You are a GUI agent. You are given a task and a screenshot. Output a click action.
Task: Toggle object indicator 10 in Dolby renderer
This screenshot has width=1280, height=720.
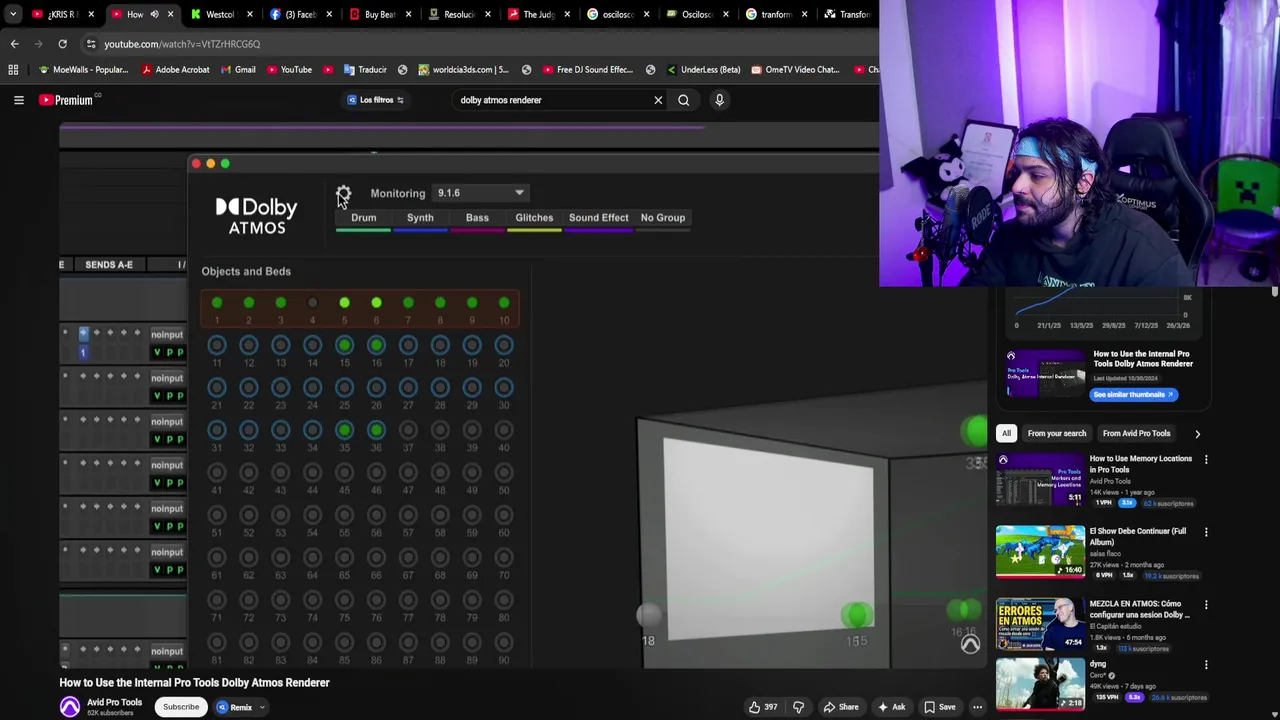point(504,303)
